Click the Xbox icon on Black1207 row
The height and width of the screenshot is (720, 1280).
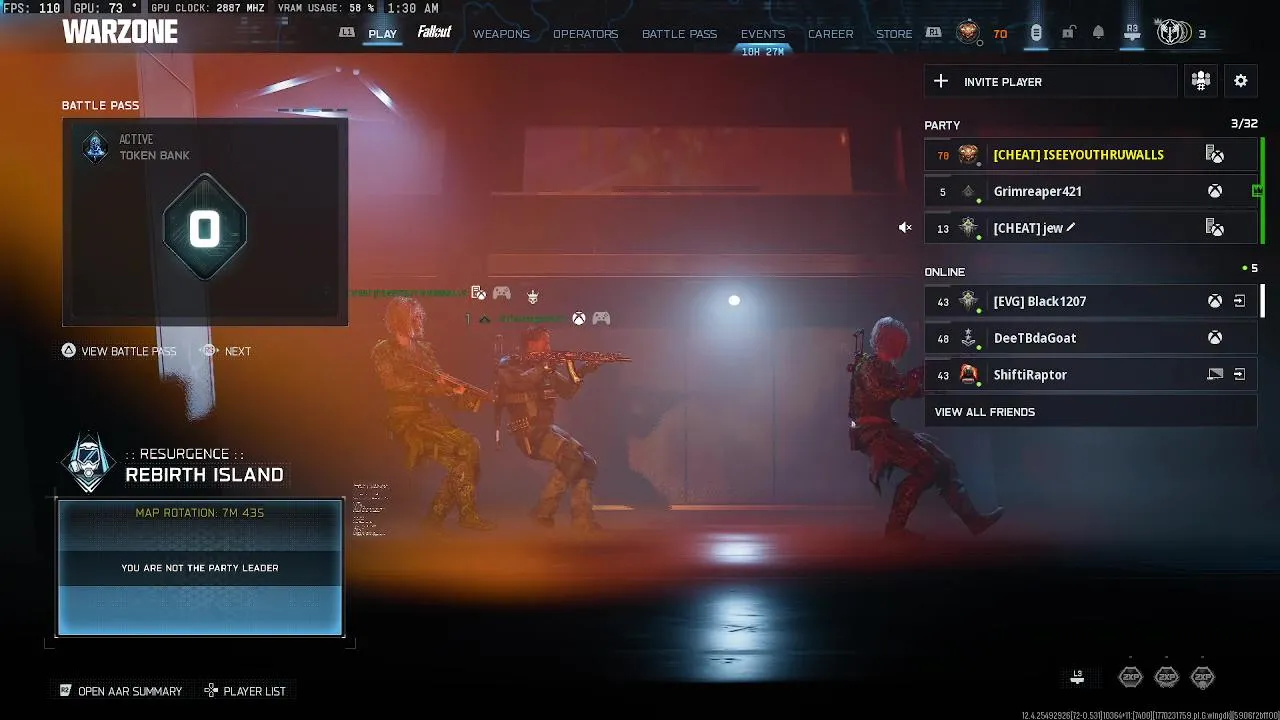(x=1214, y=301)
